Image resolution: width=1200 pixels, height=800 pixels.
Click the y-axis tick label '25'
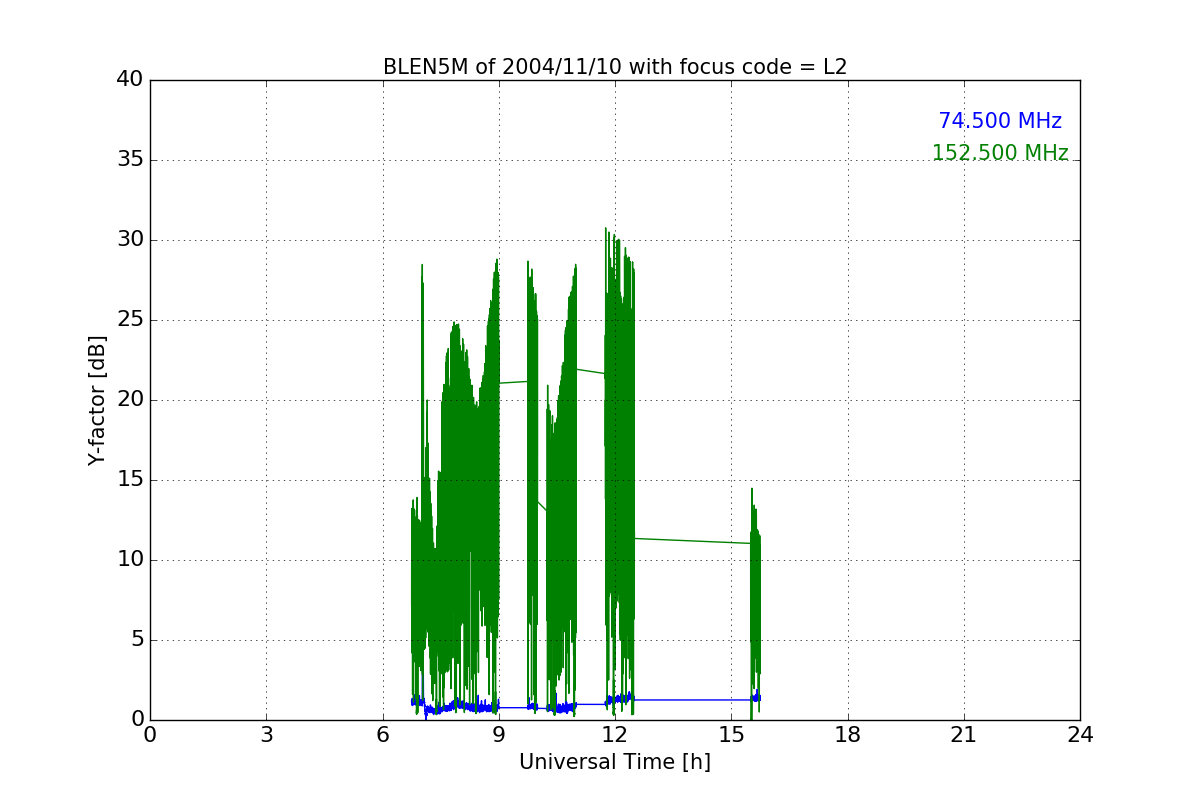pos(130,319)
